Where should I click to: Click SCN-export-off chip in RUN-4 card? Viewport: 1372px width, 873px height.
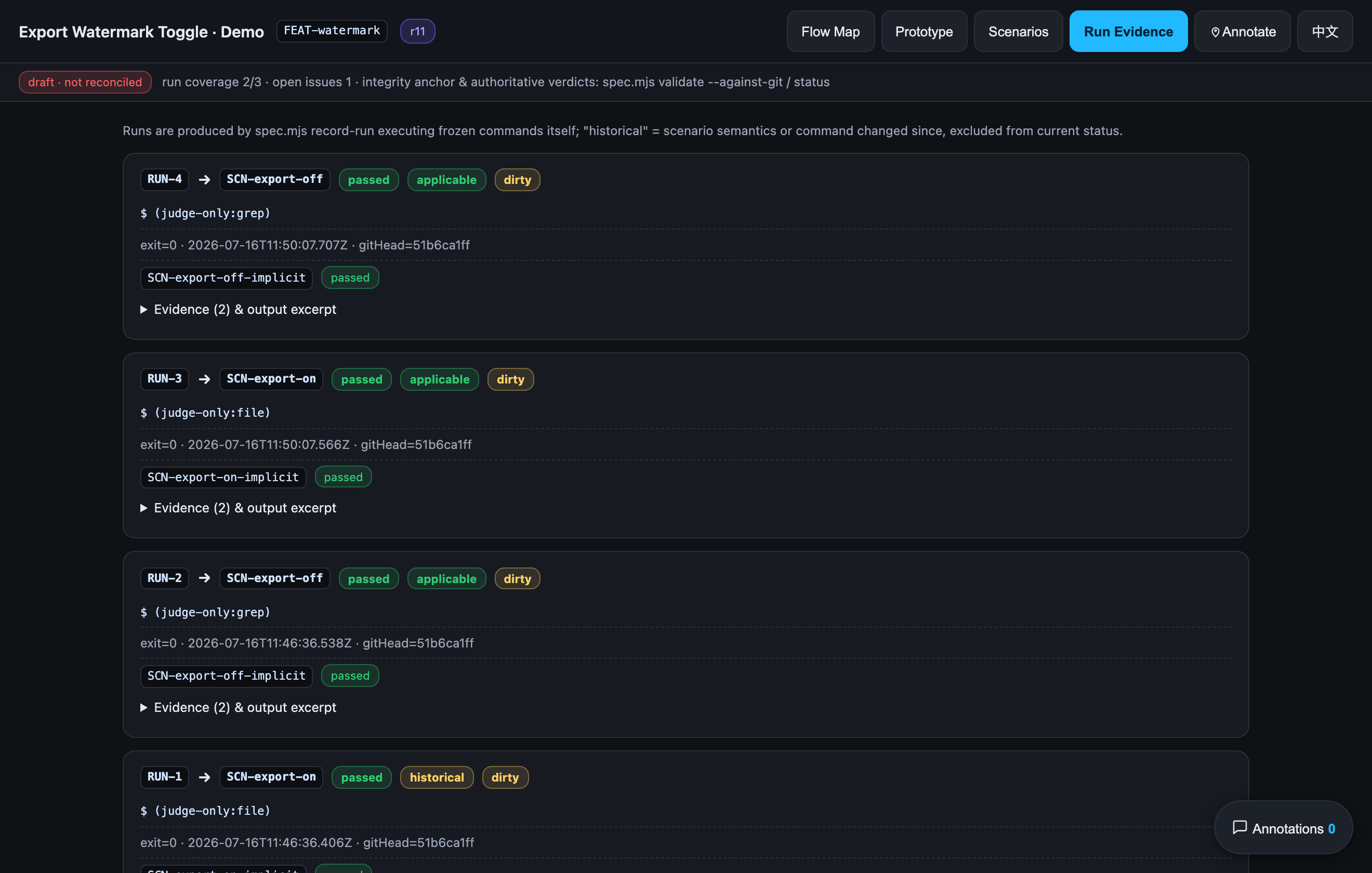pyautogui.click(x=274, y=179)
